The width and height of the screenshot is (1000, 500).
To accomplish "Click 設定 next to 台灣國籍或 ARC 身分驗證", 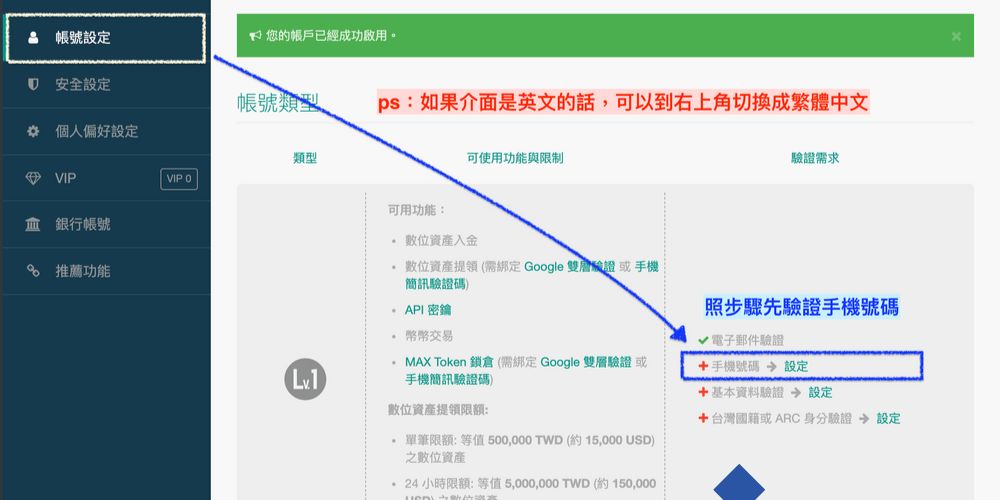I will [x=888, y=418].
